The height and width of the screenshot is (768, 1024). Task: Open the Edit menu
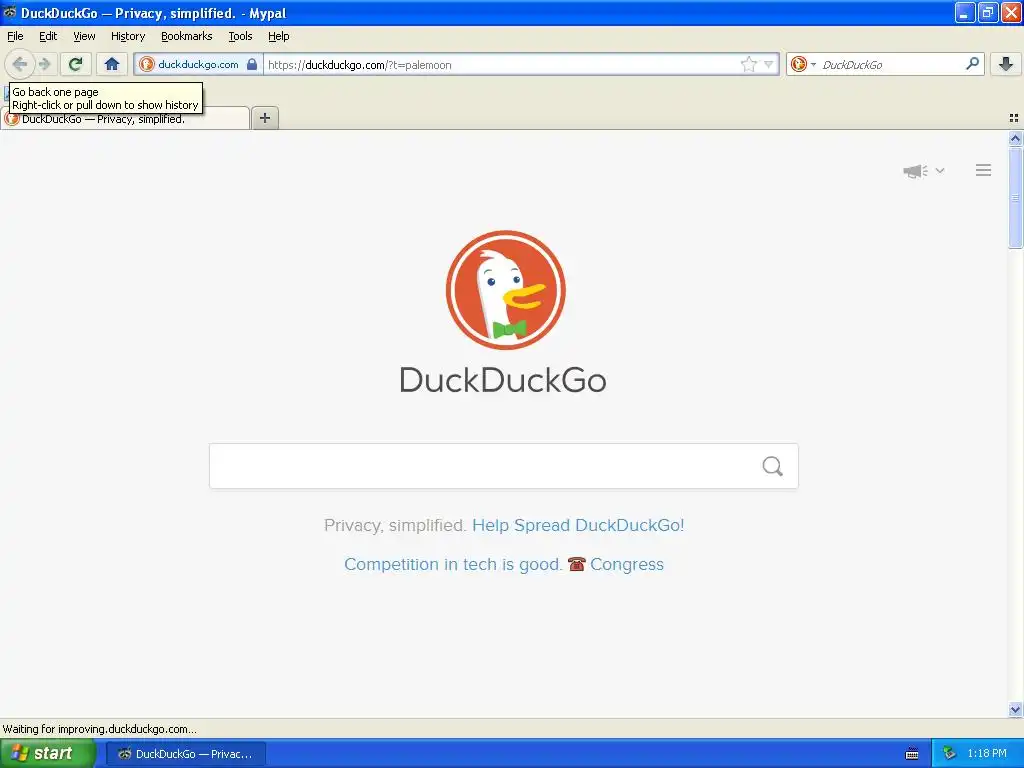[x=48, y=36]
